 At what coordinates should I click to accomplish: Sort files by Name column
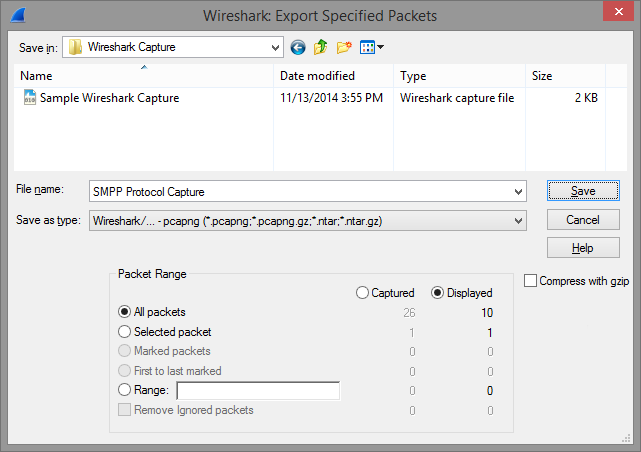144,76
